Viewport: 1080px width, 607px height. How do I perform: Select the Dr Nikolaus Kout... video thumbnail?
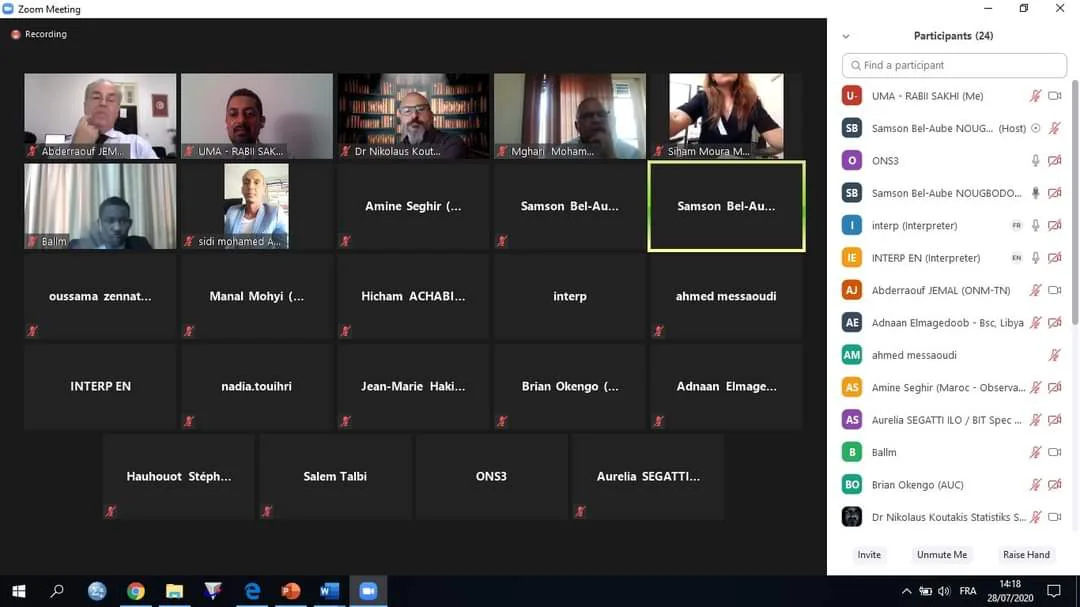[x=413, y=116]
